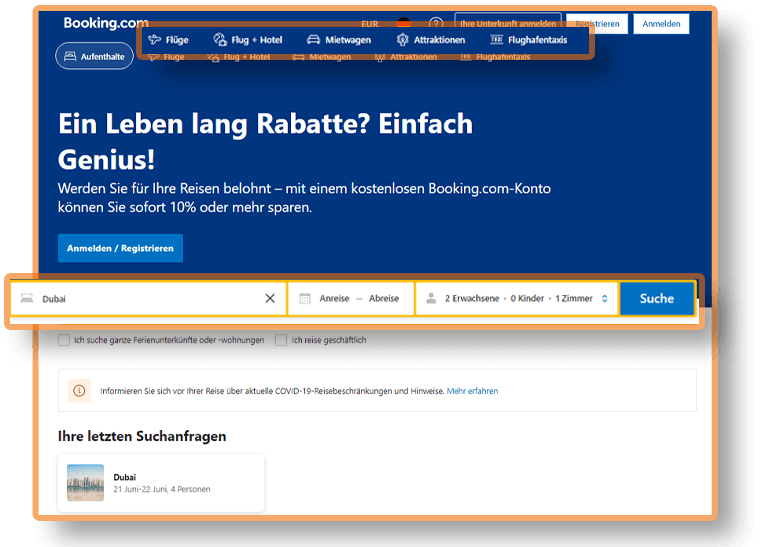Click the Dubai recent search thumbnail
Viewport: 763px width, 547px height.
pyautogui.click(x=85, y=482)
